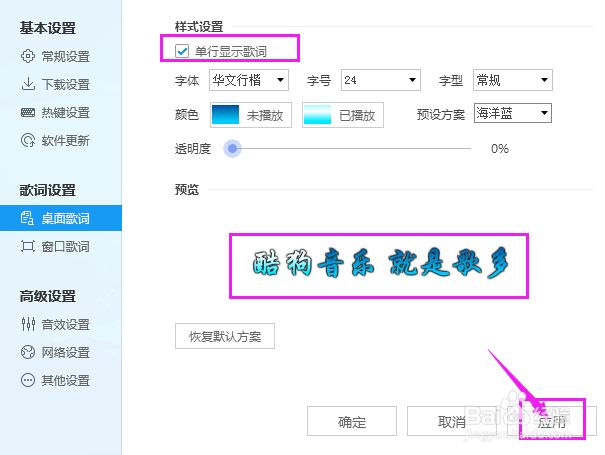Click the 音效设置 equalizer icon
605x455 pixels.
(28, 324)
